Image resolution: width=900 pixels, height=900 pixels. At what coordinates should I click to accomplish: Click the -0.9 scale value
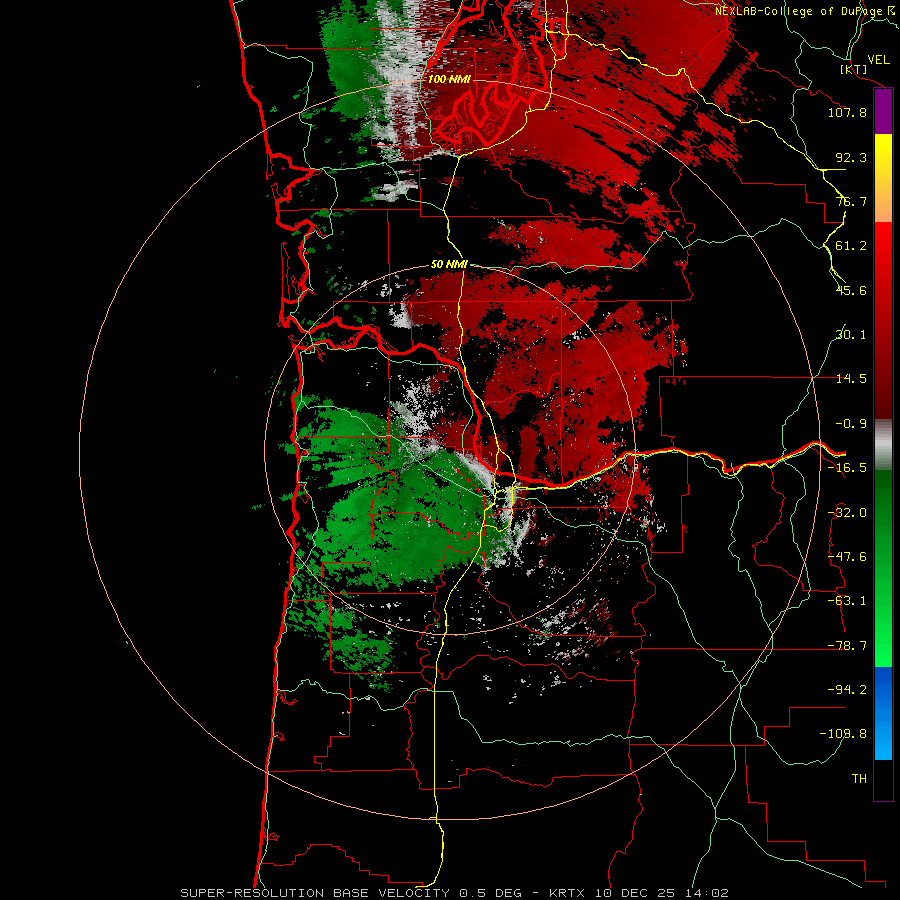[x=851, y=424]
